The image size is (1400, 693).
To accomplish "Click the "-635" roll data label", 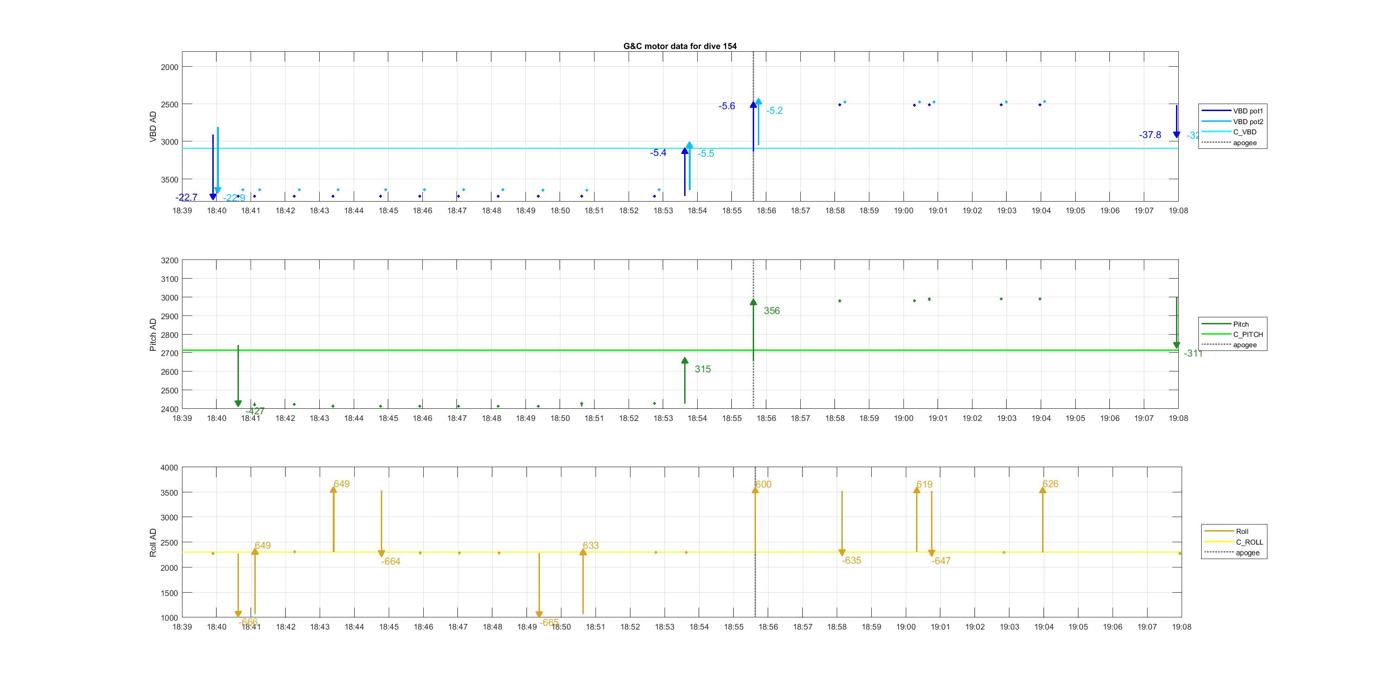I will point(852,561).
